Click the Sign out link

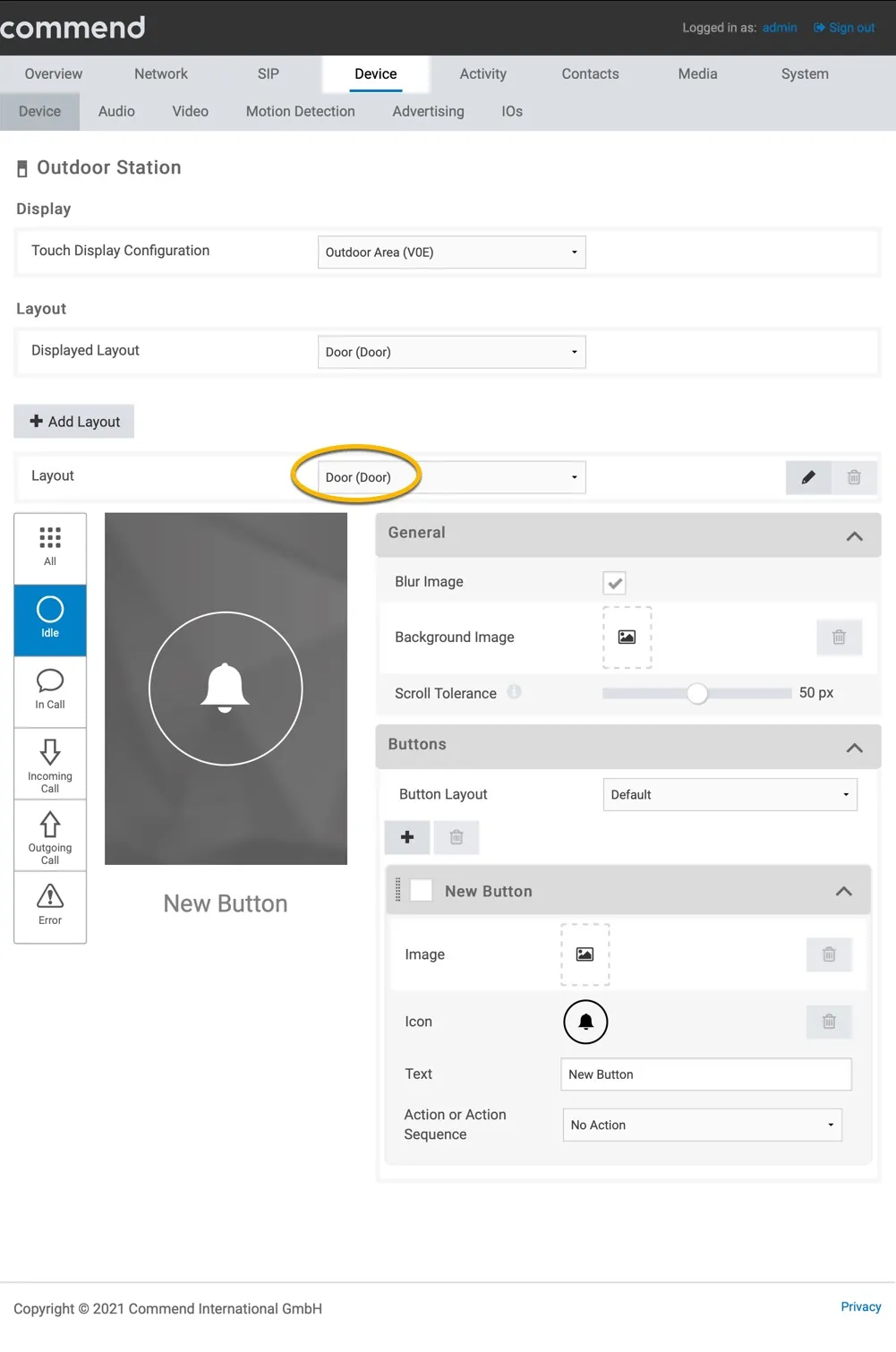[844, 28]
